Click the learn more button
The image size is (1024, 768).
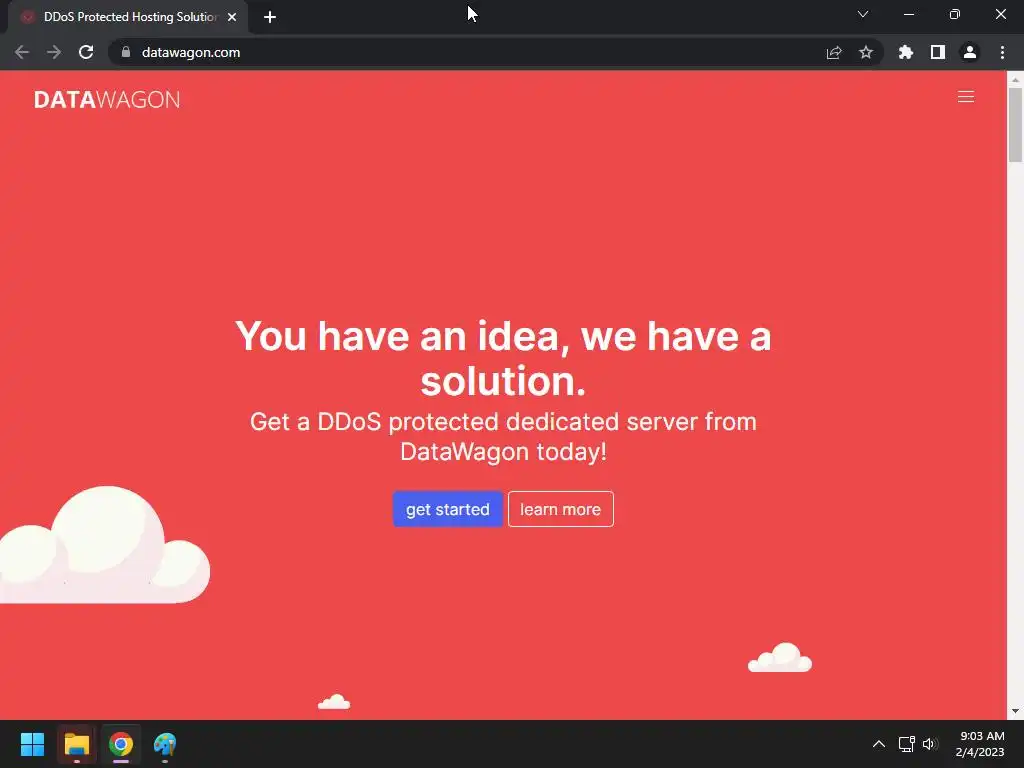tap(560, 509)
